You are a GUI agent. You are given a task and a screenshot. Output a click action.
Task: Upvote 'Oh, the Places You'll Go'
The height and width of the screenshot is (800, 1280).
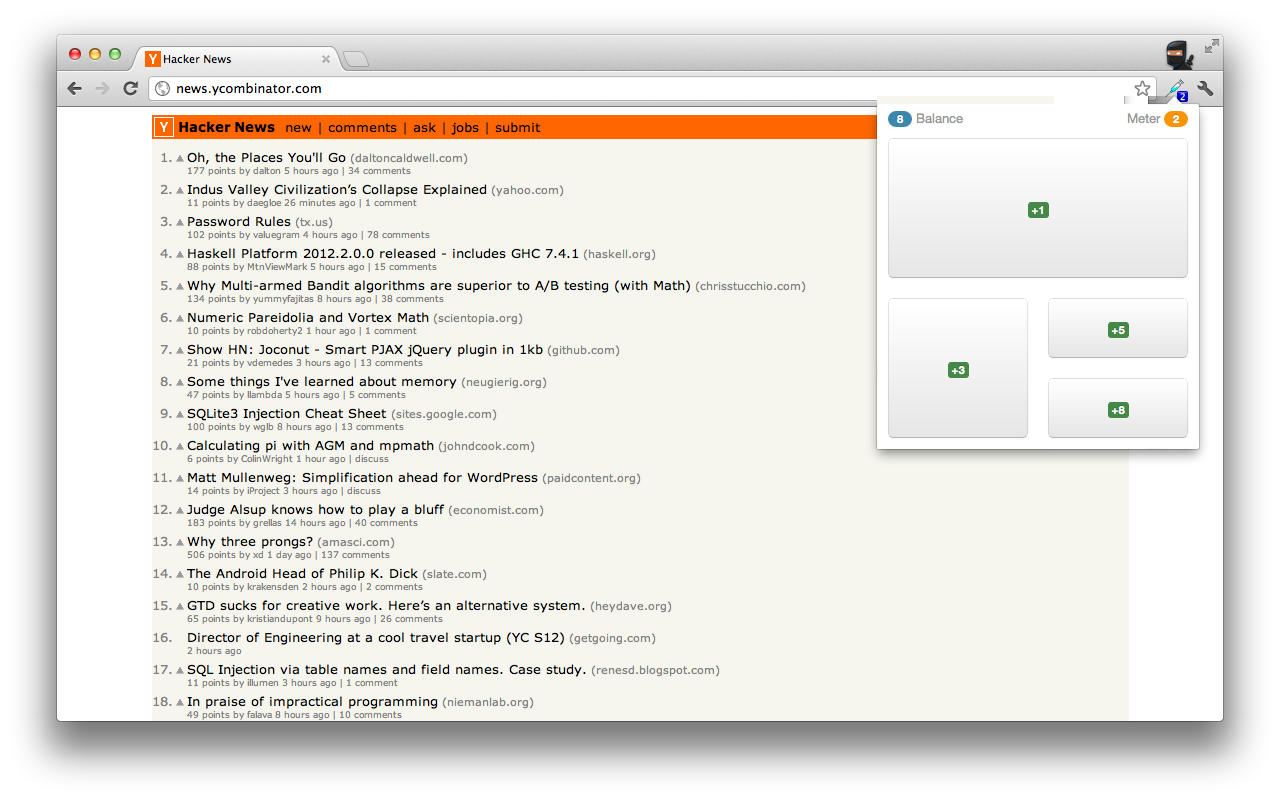pos(181,158)
